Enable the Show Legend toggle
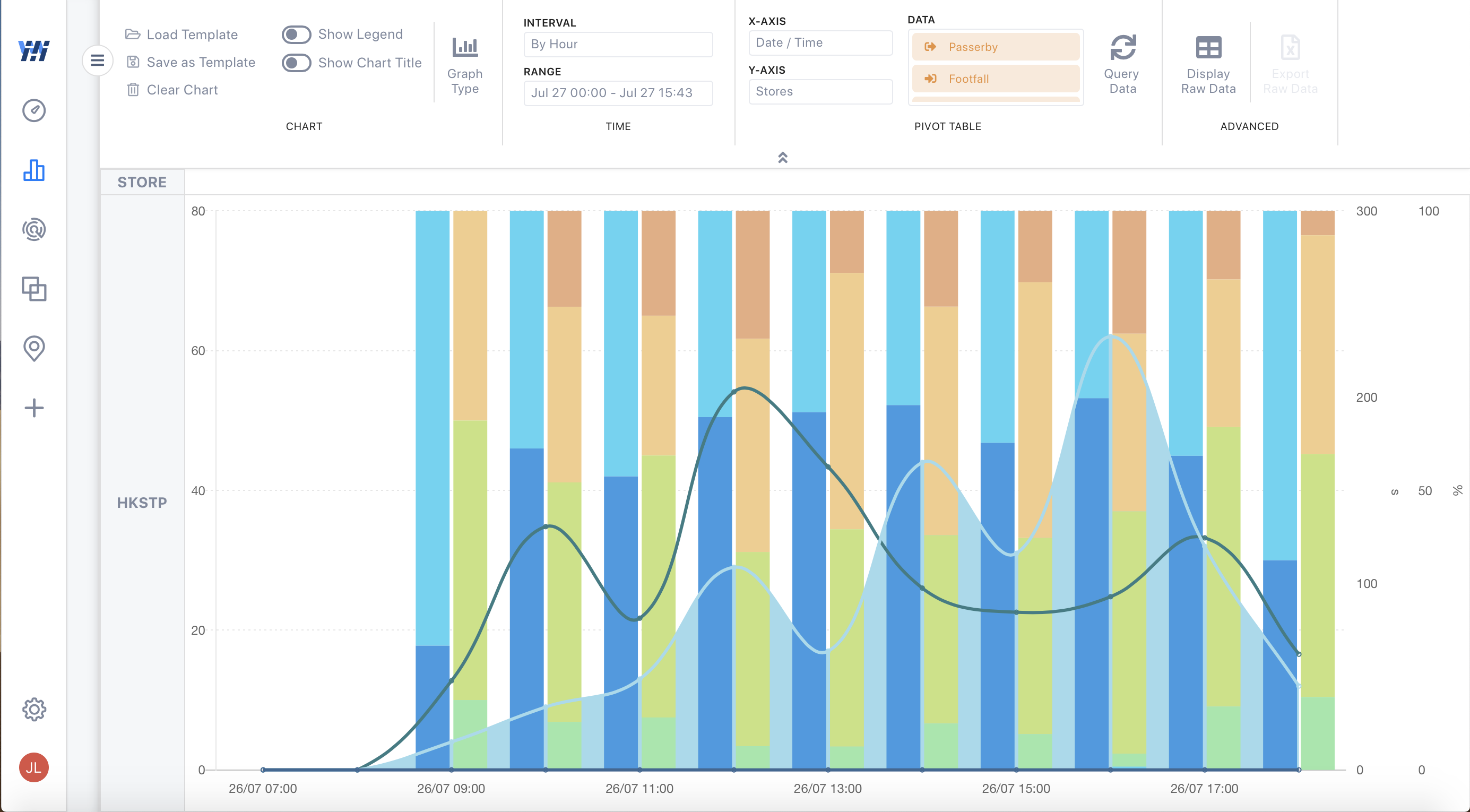This screenshot has height=812, width=1470. (296, 34)
